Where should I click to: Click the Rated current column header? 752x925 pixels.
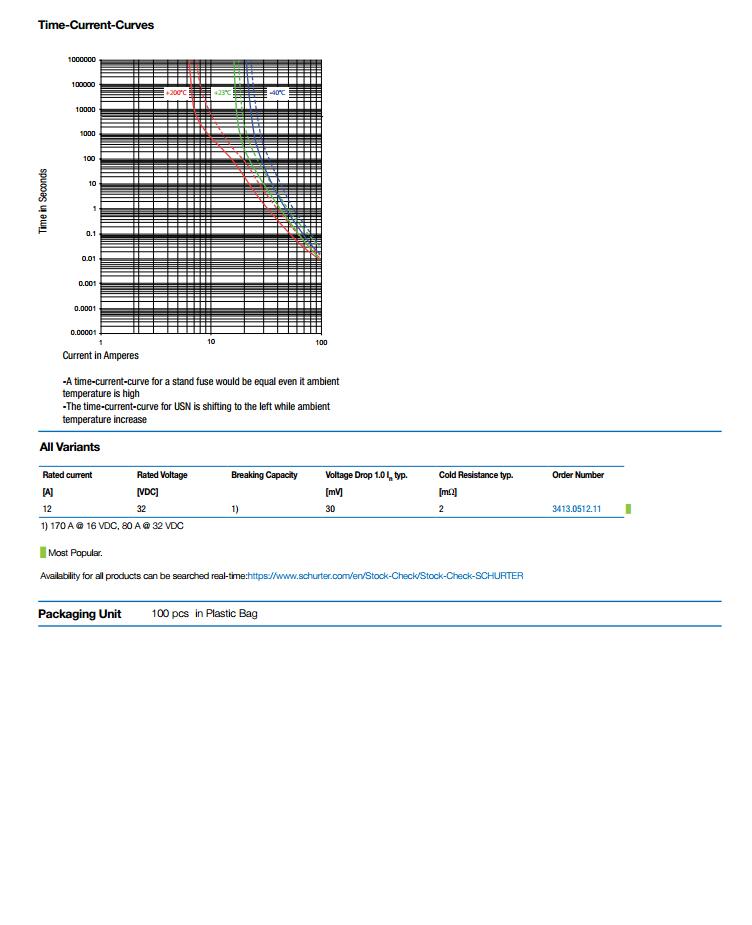[x=67, y=475]
